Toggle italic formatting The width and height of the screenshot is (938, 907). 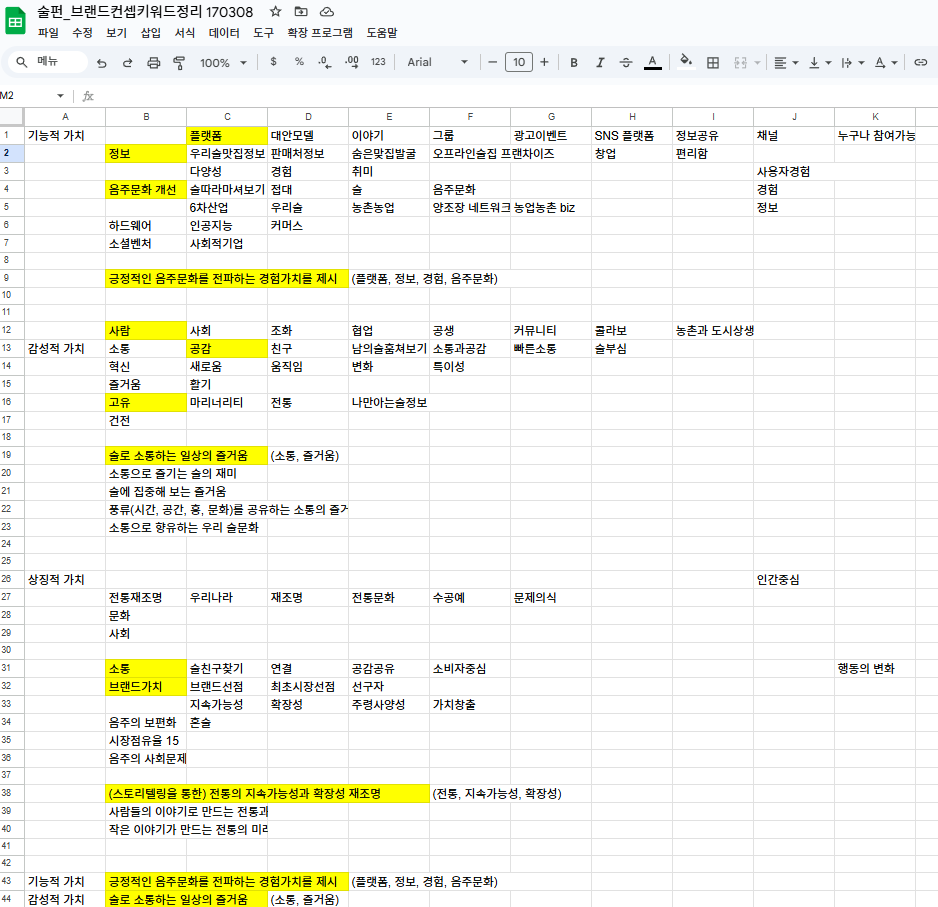(599, 62)
